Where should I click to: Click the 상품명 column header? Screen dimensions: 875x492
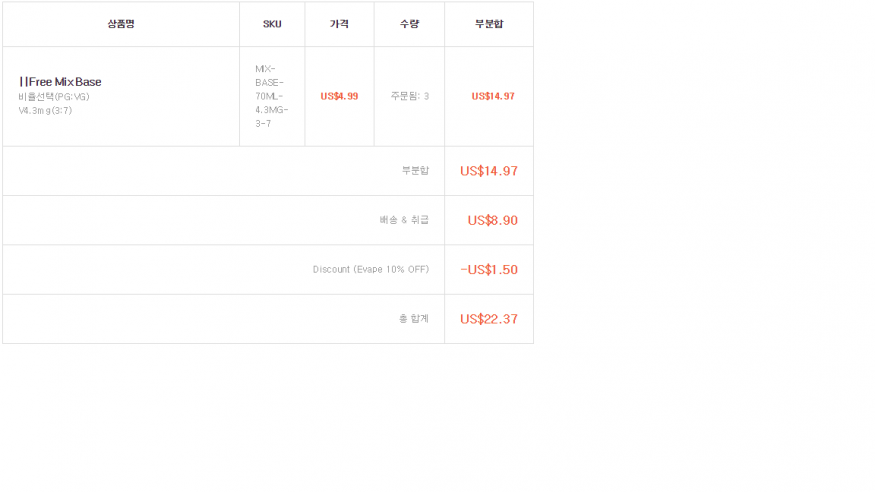121,24
